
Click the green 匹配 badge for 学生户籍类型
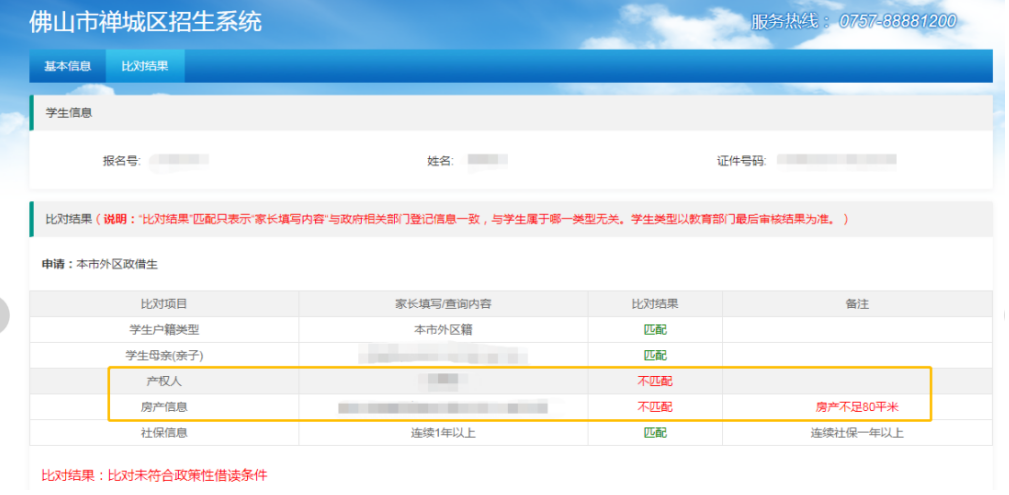(654, 329)
